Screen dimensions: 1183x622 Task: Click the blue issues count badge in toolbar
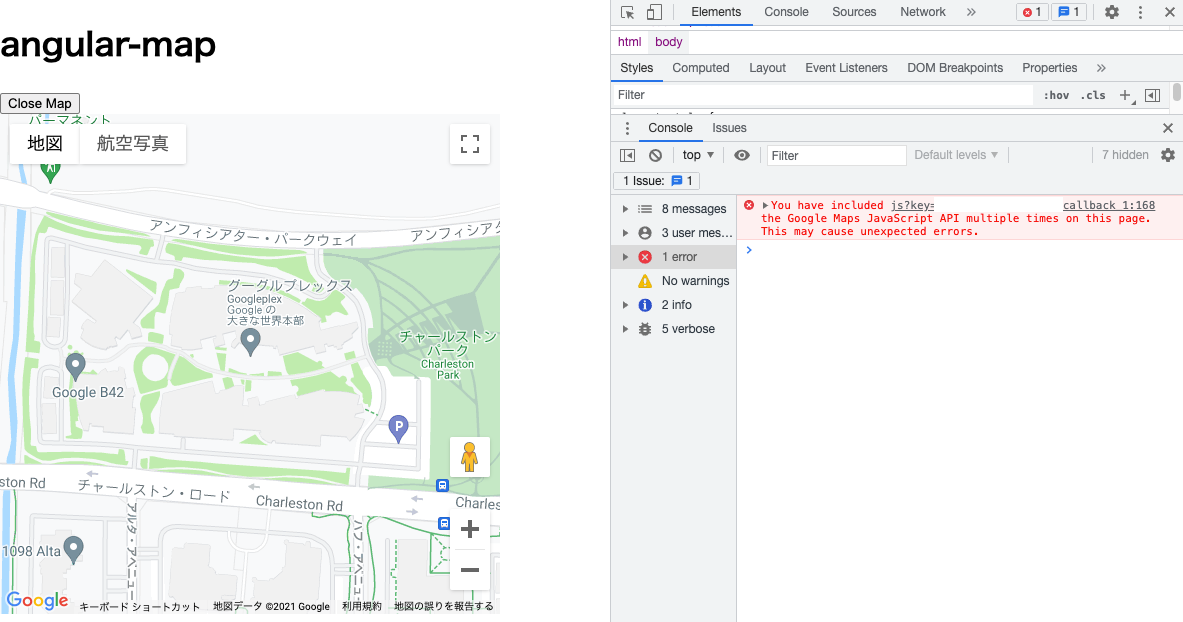(x=1069, y=12)
